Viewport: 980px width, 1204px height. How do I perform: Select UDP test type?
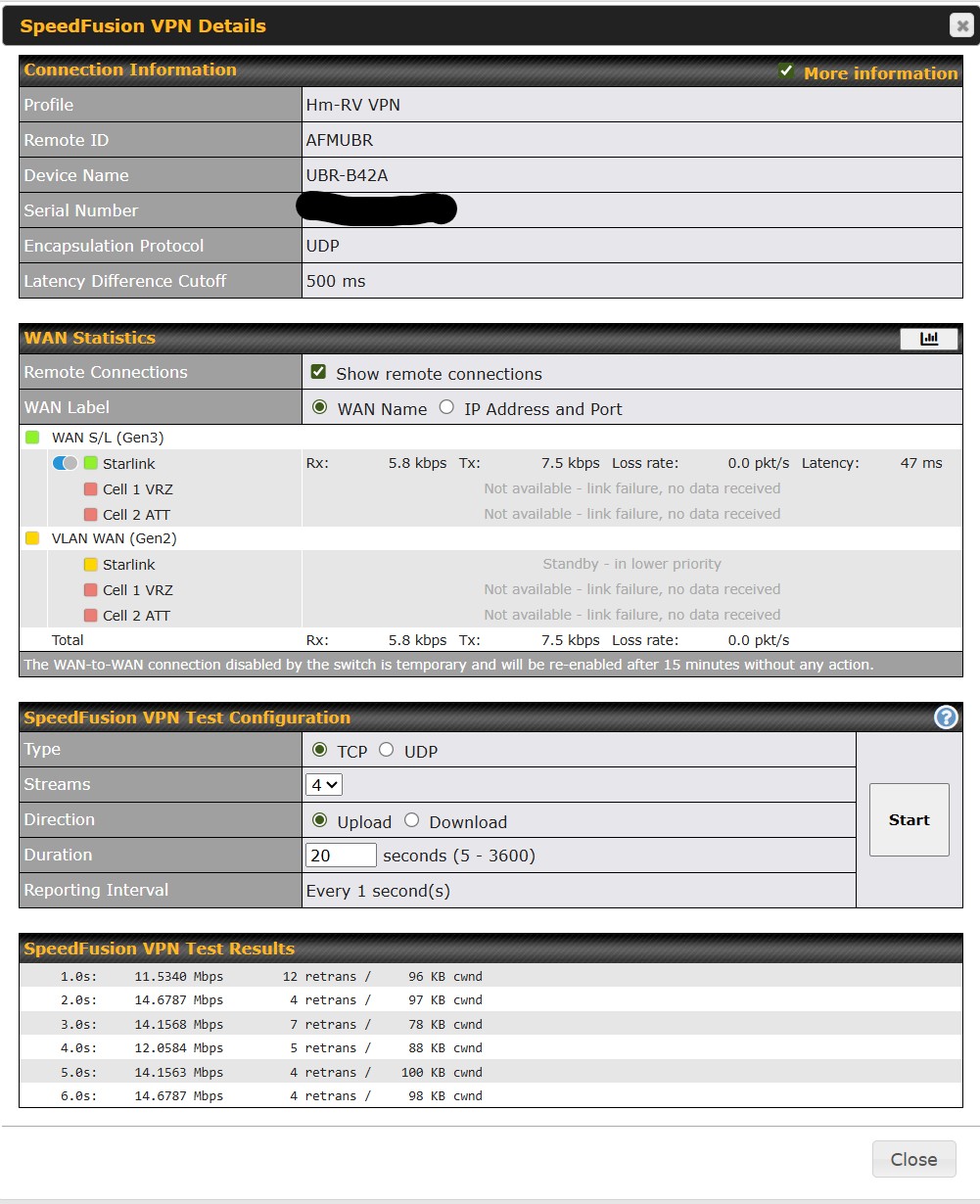click(x=387, y=750)
